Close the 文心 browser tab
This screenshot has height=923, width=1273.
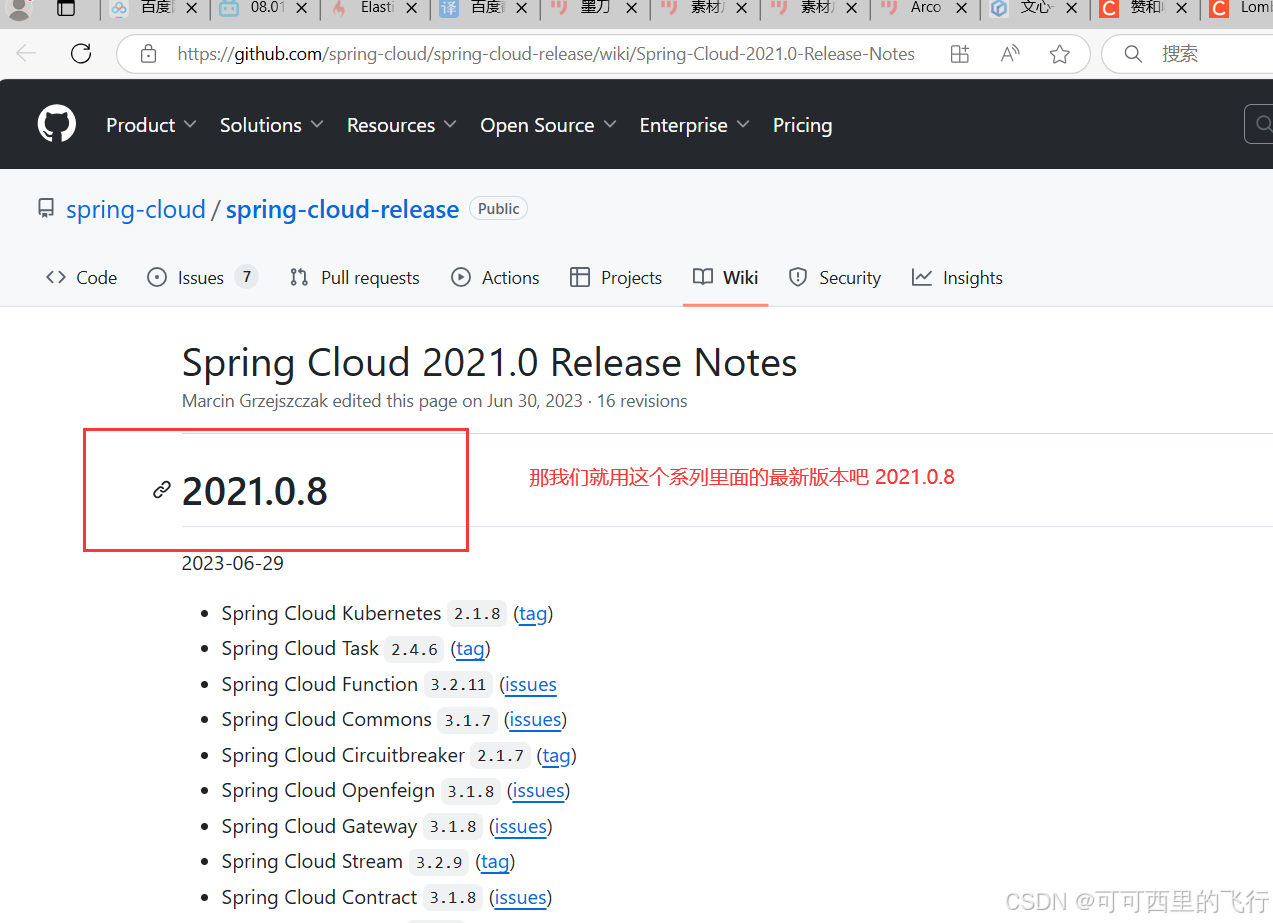pyautogui.click(x=1070, y=8)
